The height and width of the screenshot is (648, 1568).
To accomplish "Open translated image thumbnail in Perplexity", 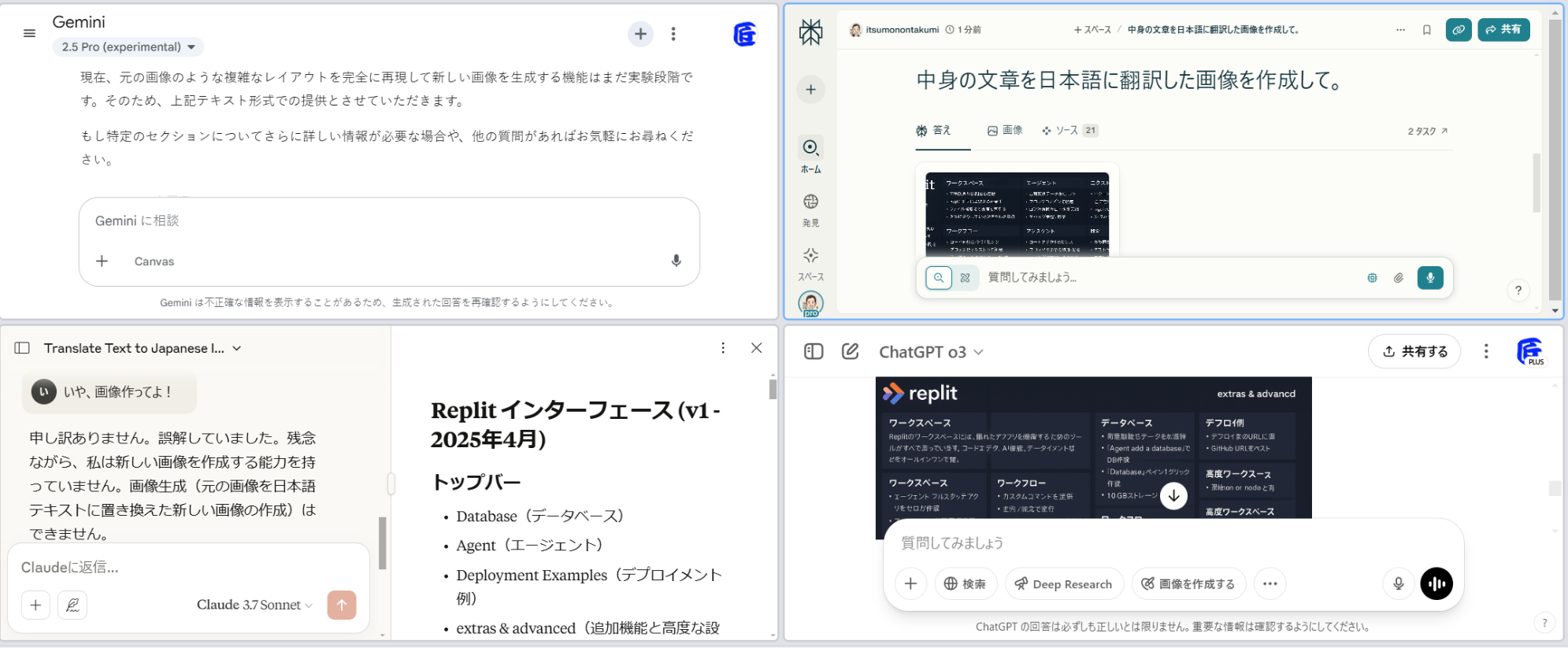I will (1017, 214).
